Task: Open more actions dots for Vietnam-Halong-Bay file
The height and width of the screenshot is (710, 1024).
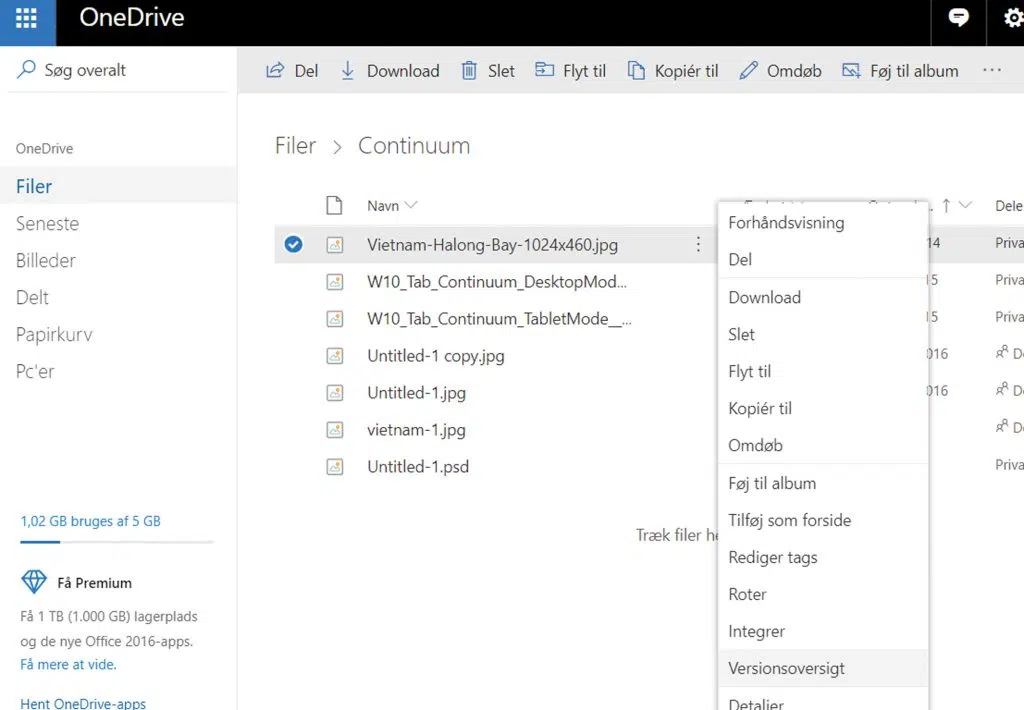Action: 698,244
